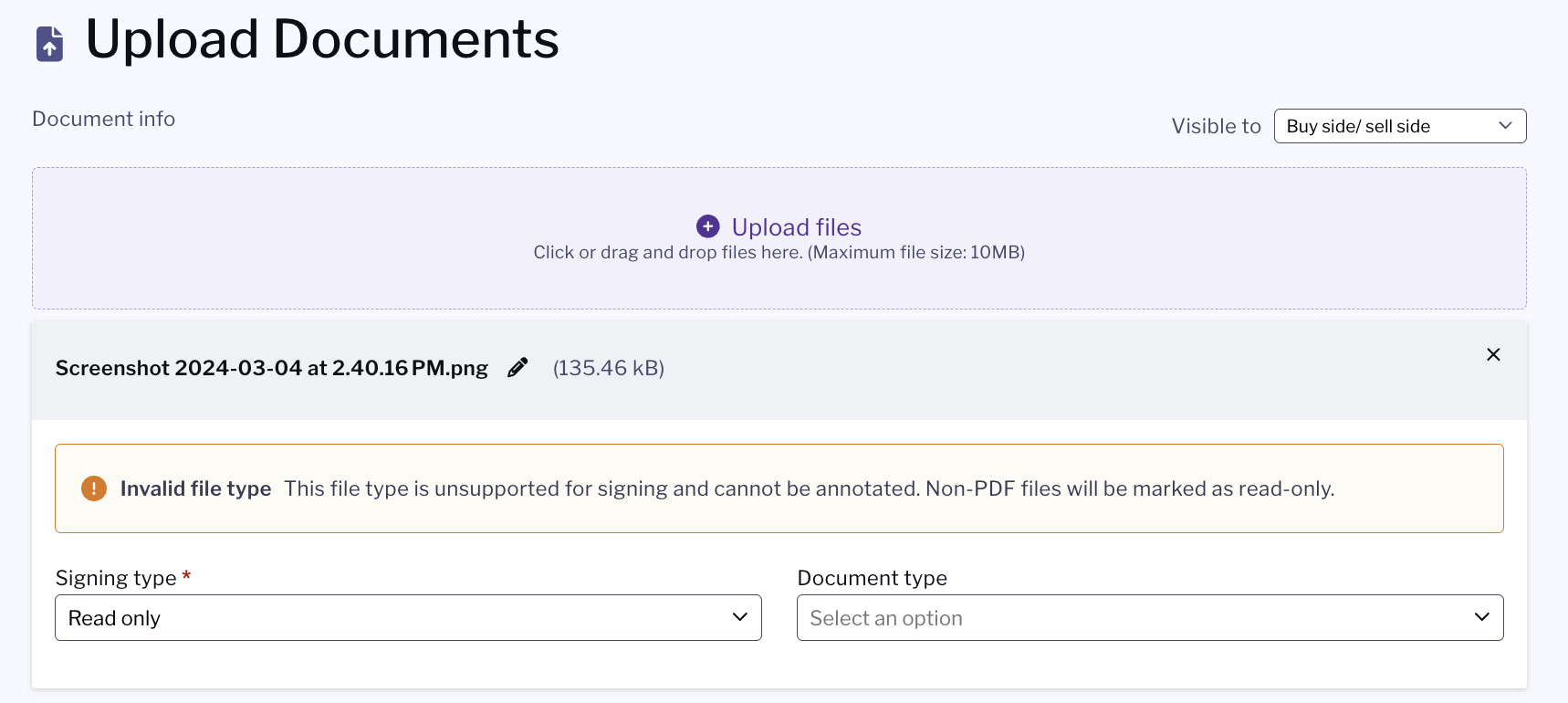Click the unsupported for signing warning message
The image size is (1568, 703).
pos(810,488)
